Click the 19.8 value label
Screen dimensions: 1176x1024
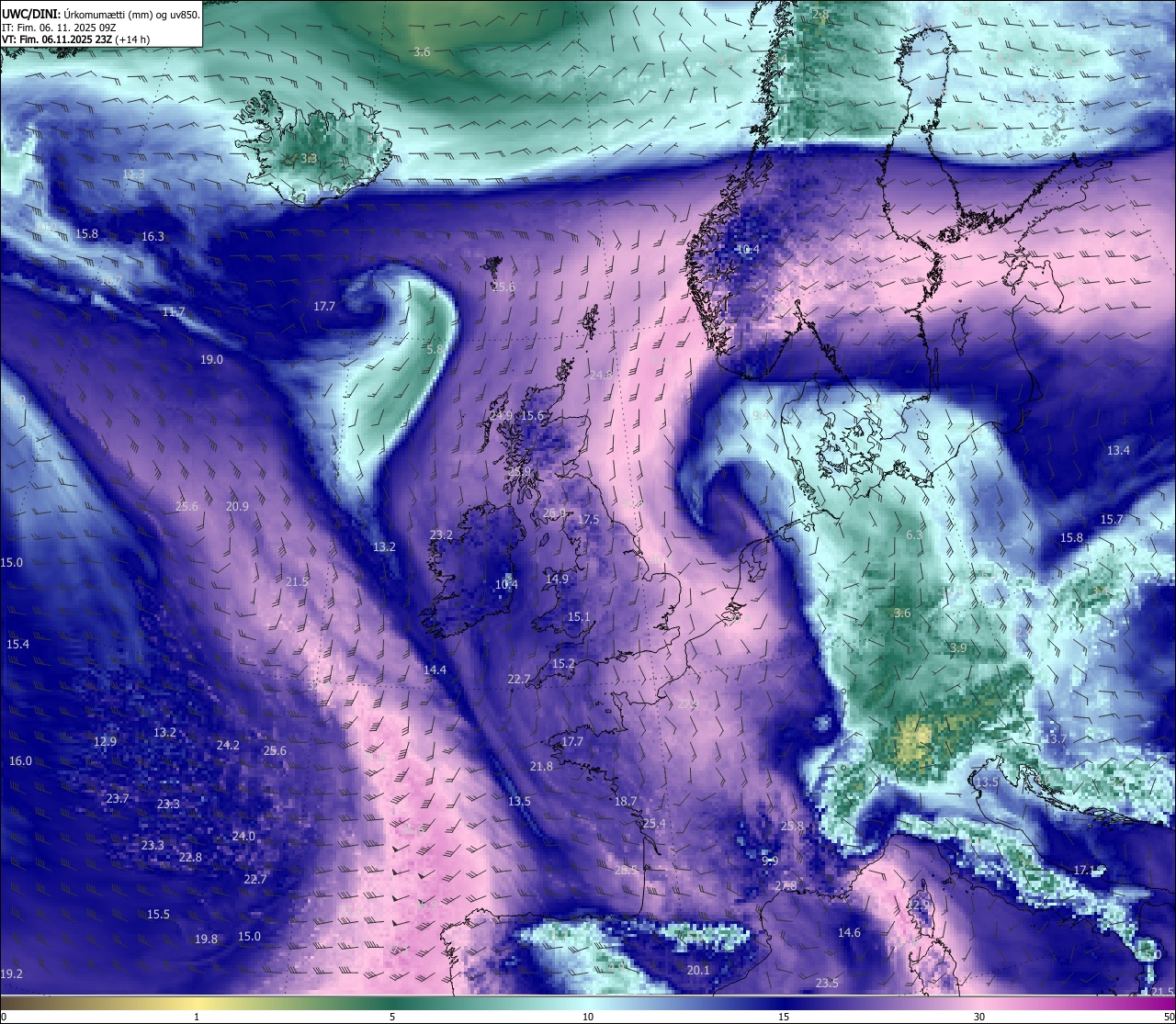pyautogui.click(x=206, y=940)
